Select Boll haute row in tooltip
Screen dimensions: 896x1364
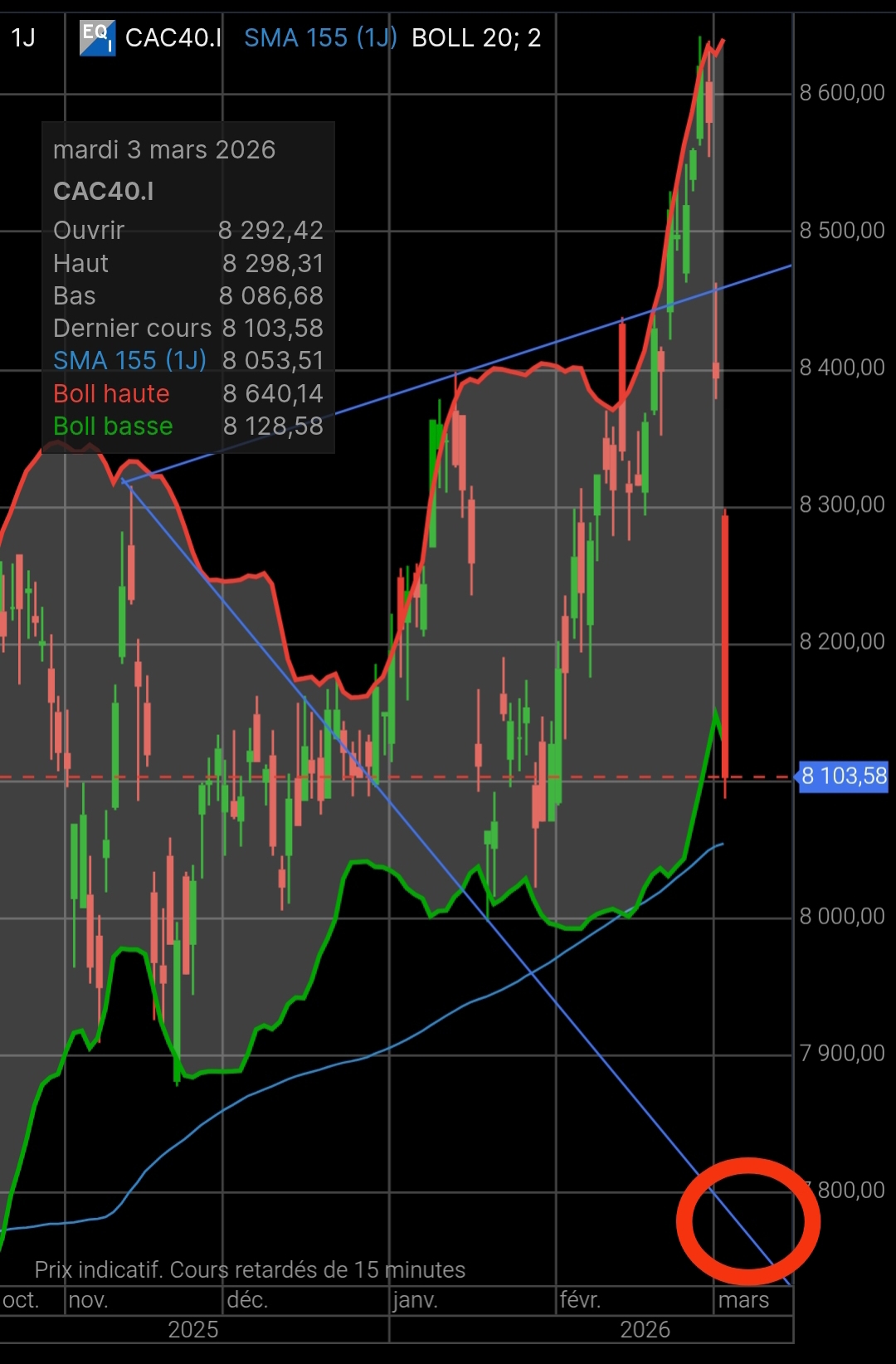point(188,394)
